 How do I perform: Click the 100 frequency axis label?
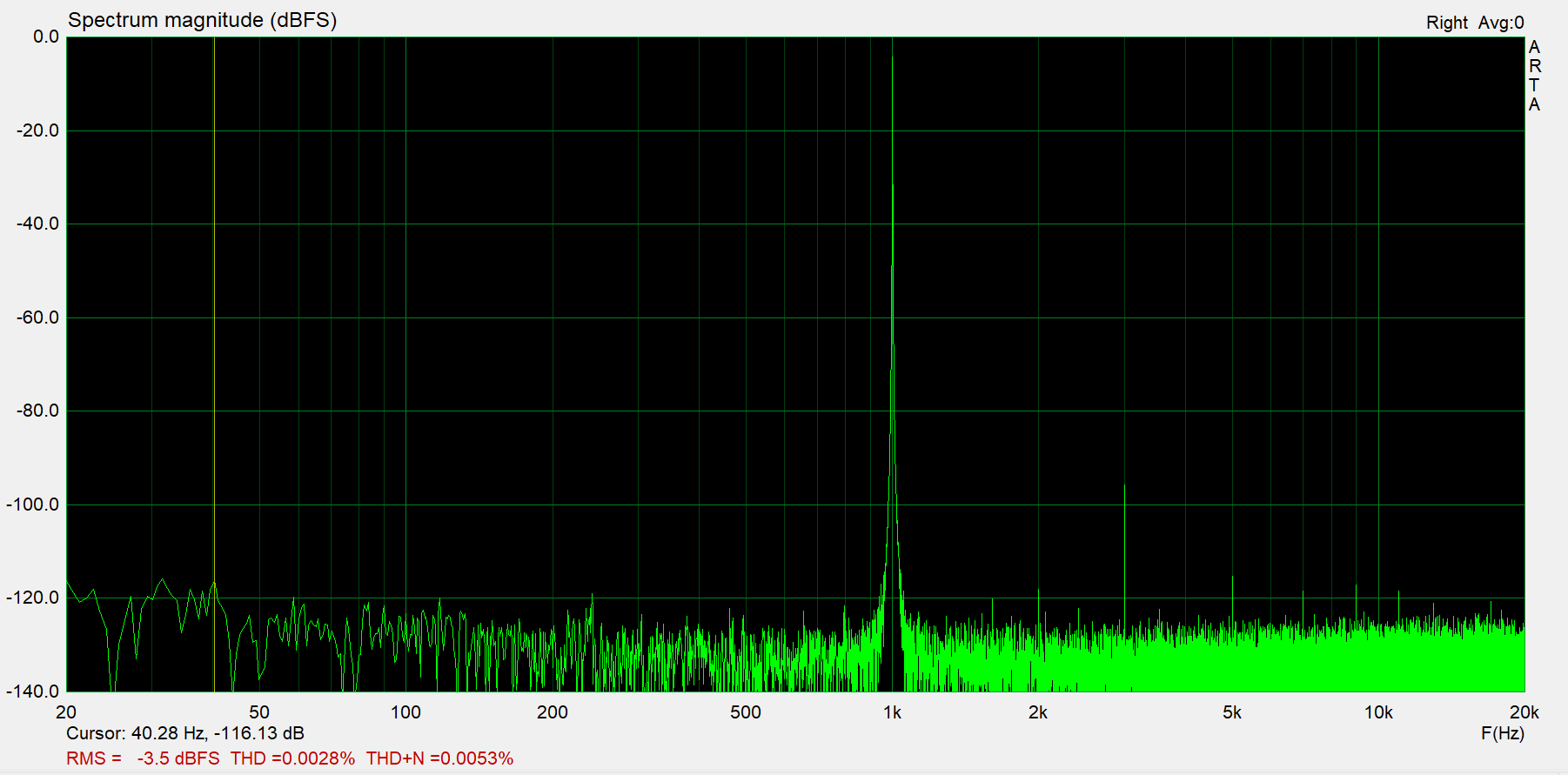click(405, 712)
